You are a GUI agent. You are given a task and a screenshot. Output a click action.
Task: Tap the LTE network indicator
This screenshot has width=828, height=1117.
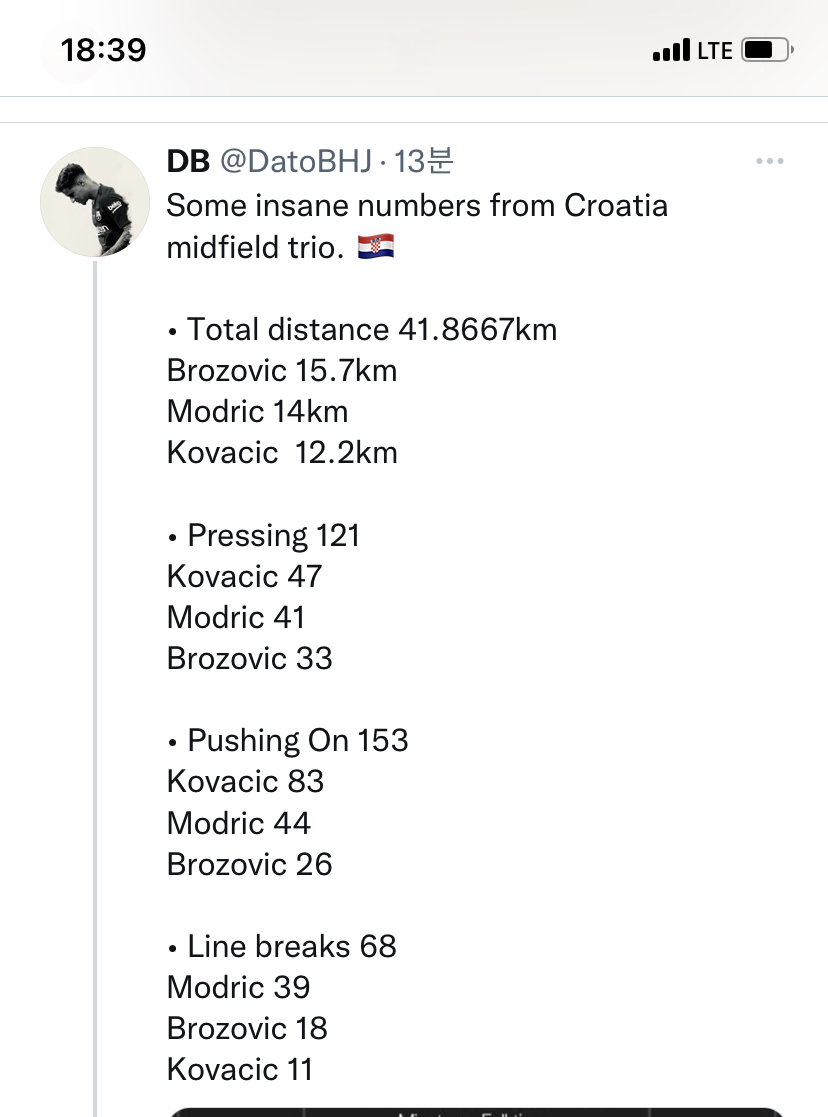coord(715,50)
